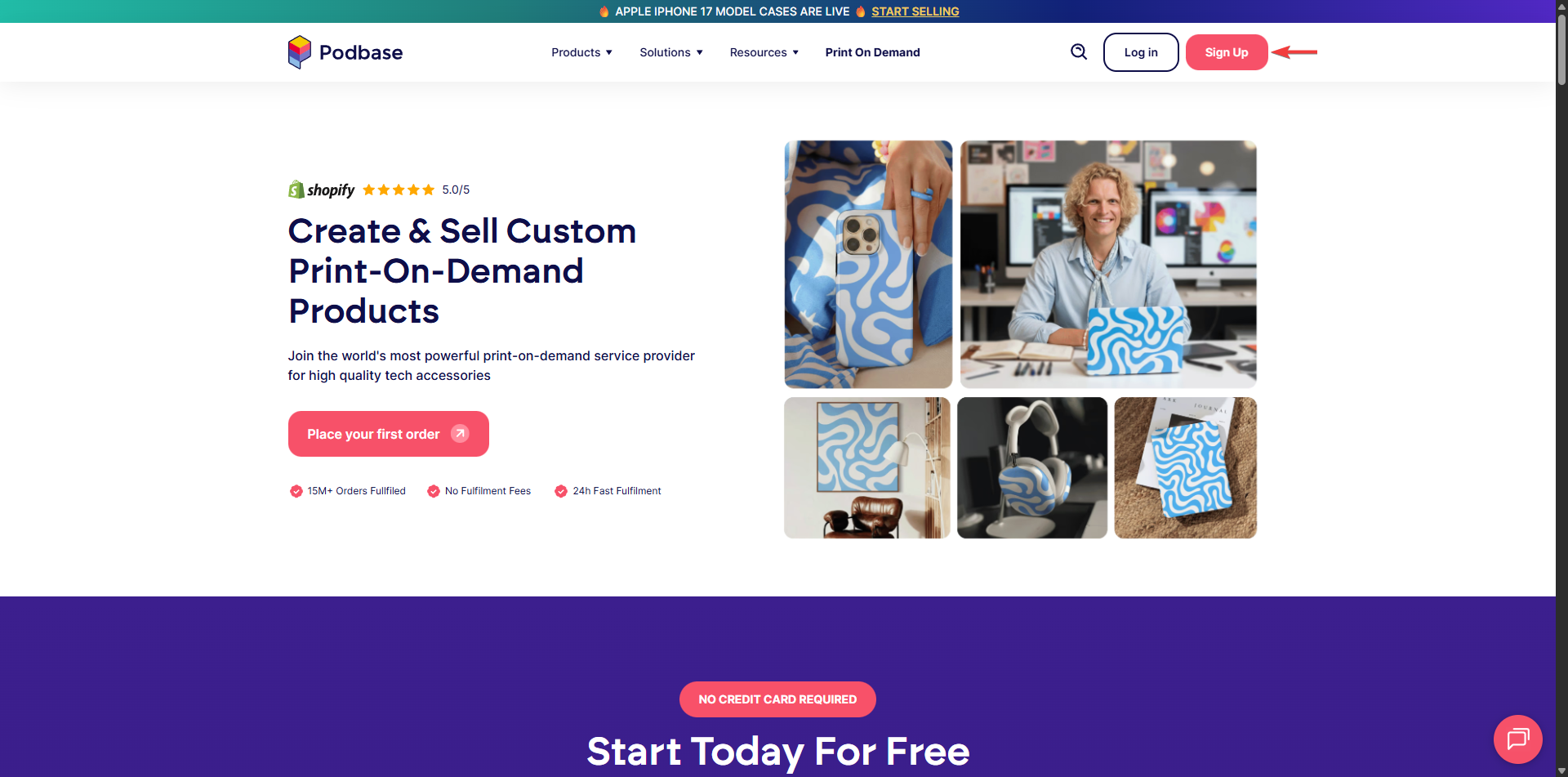Expand the Resources dropdown menu
Screen dimensions: 1568x777
(x=764, y=52)
